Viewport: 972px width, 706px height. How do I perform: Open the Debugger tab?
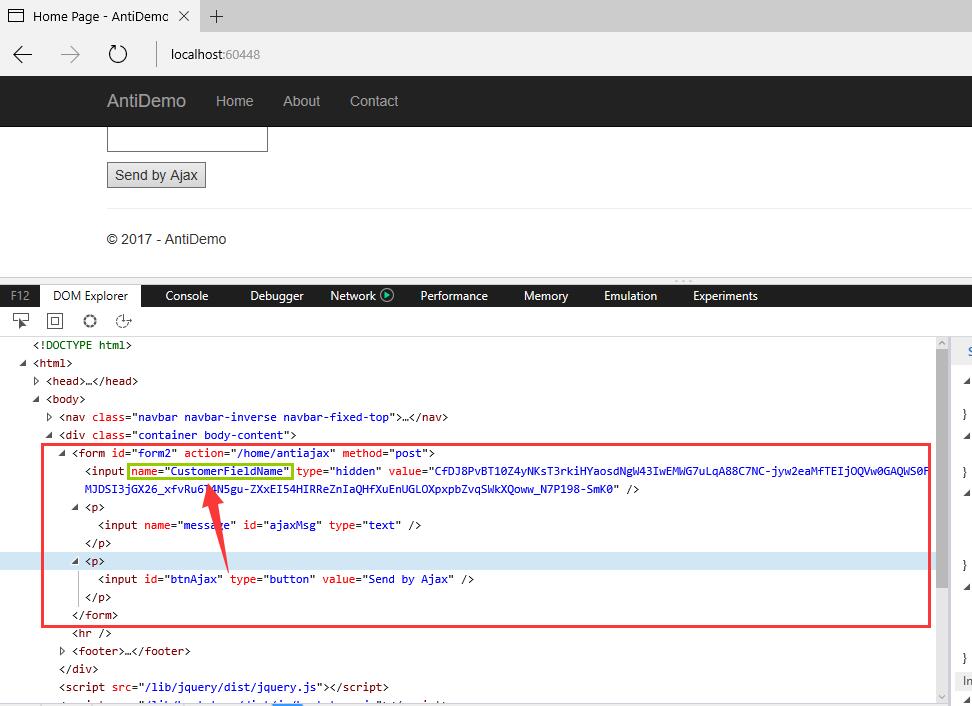point(276,295)
